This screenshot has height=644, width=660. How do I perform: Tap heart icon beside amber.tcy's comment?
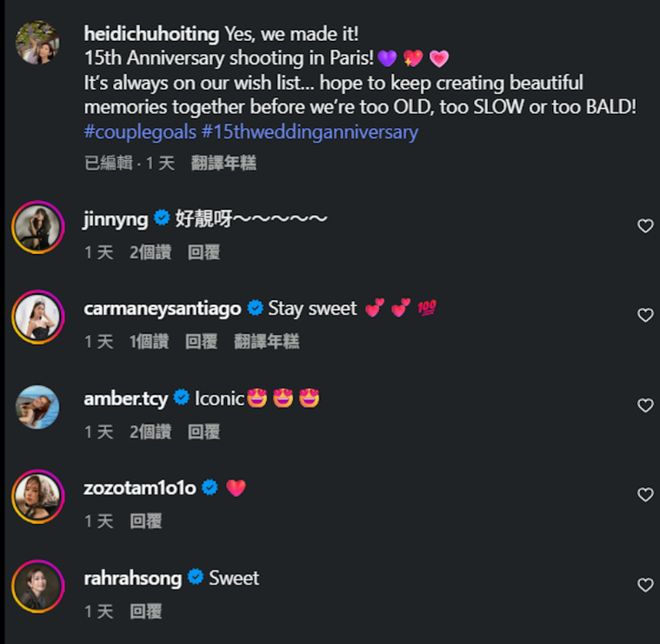645,405
